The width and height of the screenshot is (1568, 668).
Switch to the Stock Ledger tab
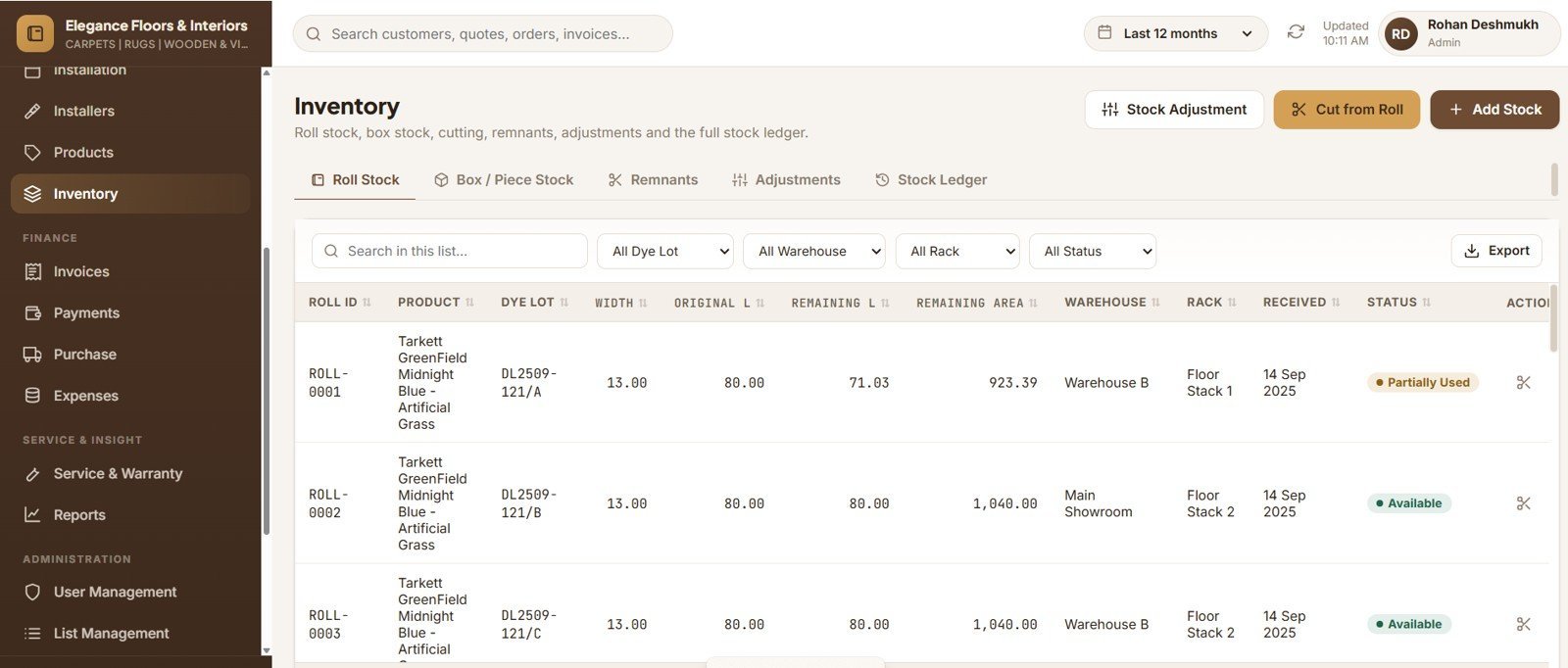pos(931,180)
